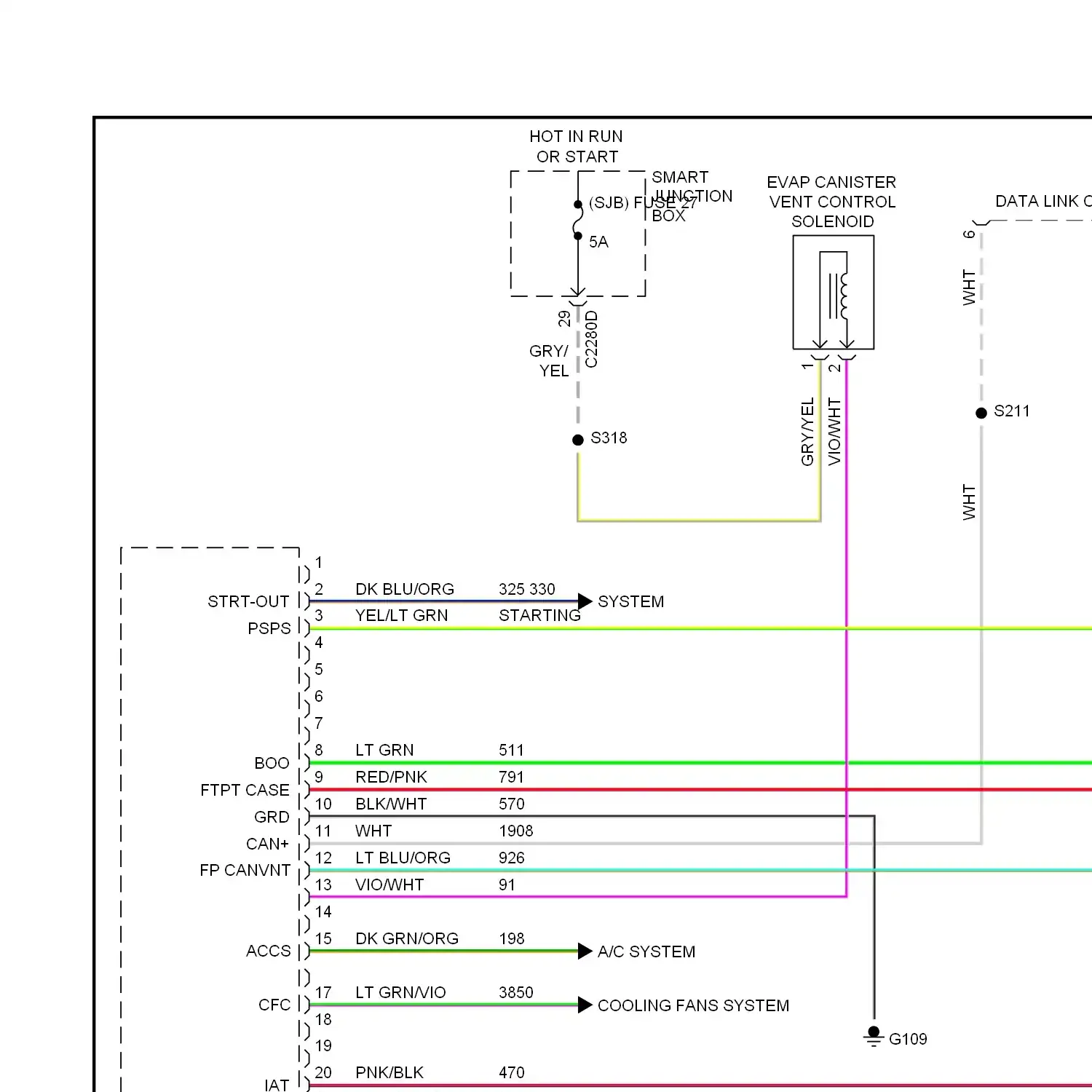Image resolution: width=1092 pixels, height=1092 pixels.
Task: Click the 'YEL/LT GRN' wire color label
Action: [x=402, y=615]
